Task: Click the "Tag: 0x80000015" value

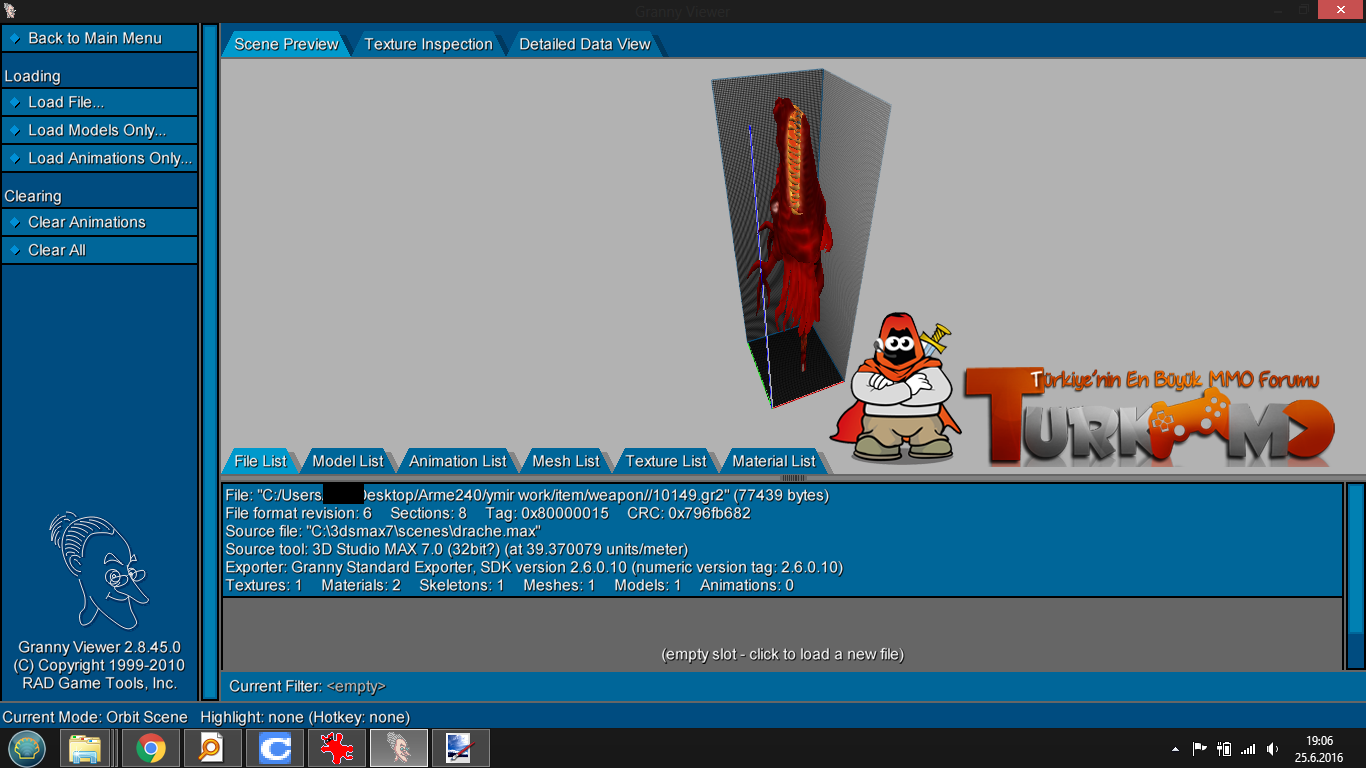Action: tap(547, 513)
